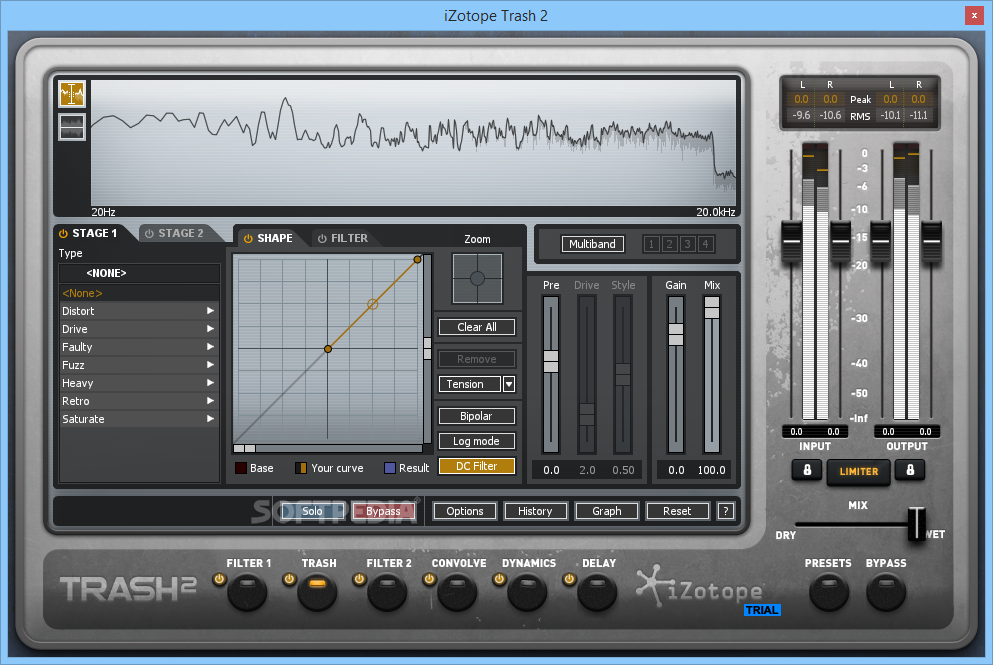Screen dimensions: 993x665
Task: Open the Presets knob button
Action: click(829, 593)
